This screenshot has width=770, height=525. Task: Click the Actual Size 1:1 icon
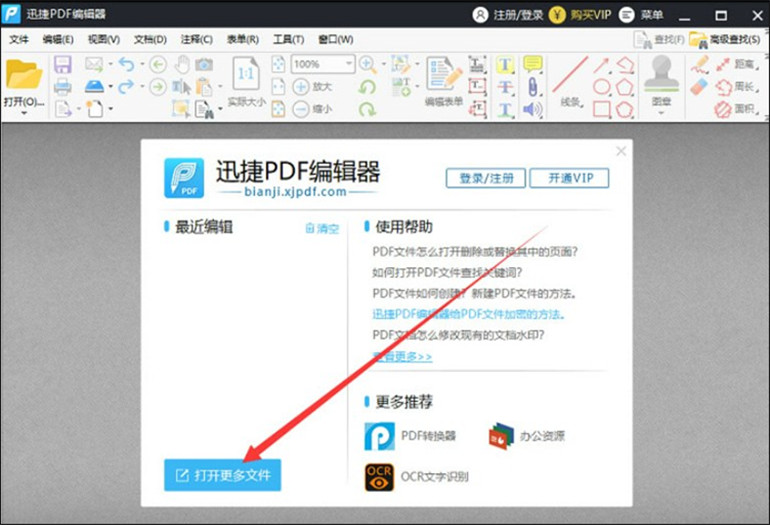[246, 74]
